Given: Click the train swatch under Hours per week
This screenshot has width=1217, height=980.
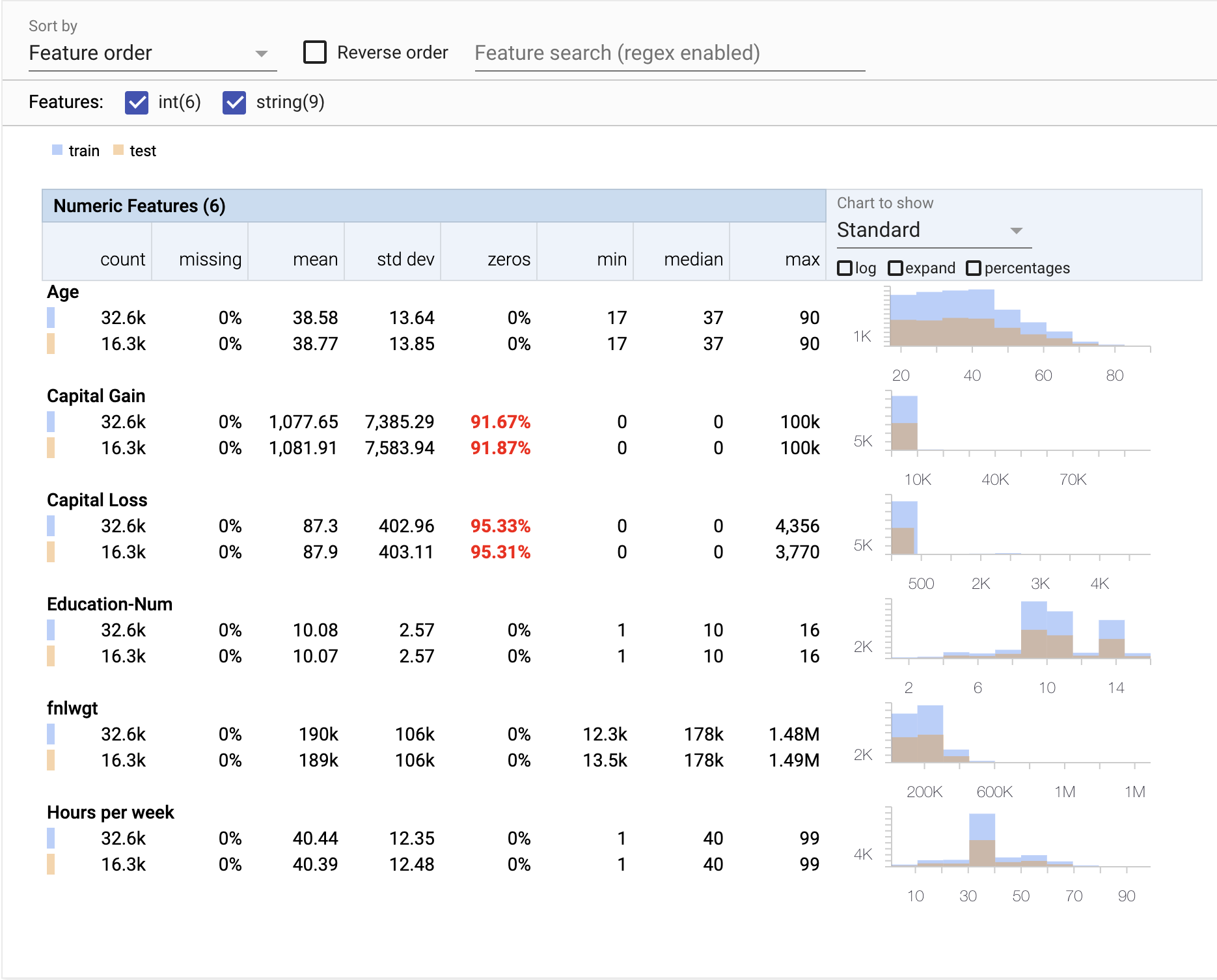Looking at the screenshot, I should (51, 838).
